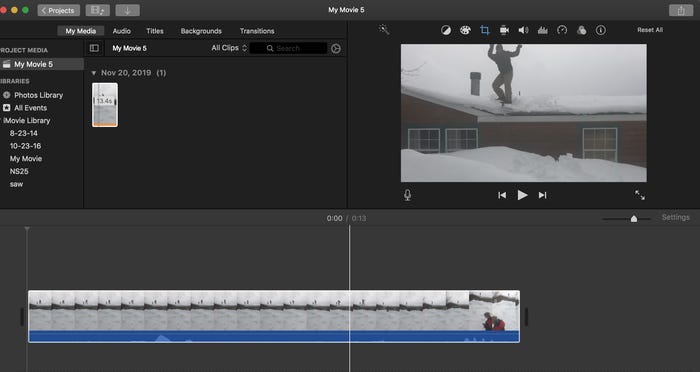Open Noise Reduction and Equalizer icon
Viewport: 700px width, 372px height.
click(542, 30)
